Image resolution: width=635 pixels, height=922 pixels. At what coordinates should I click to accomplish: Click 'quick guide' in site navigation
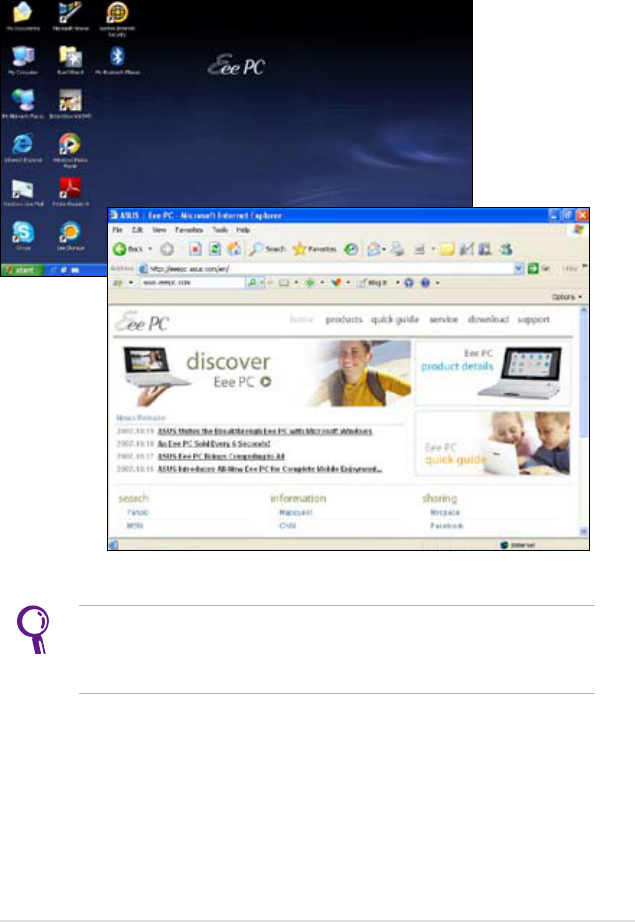coord(395,319)
